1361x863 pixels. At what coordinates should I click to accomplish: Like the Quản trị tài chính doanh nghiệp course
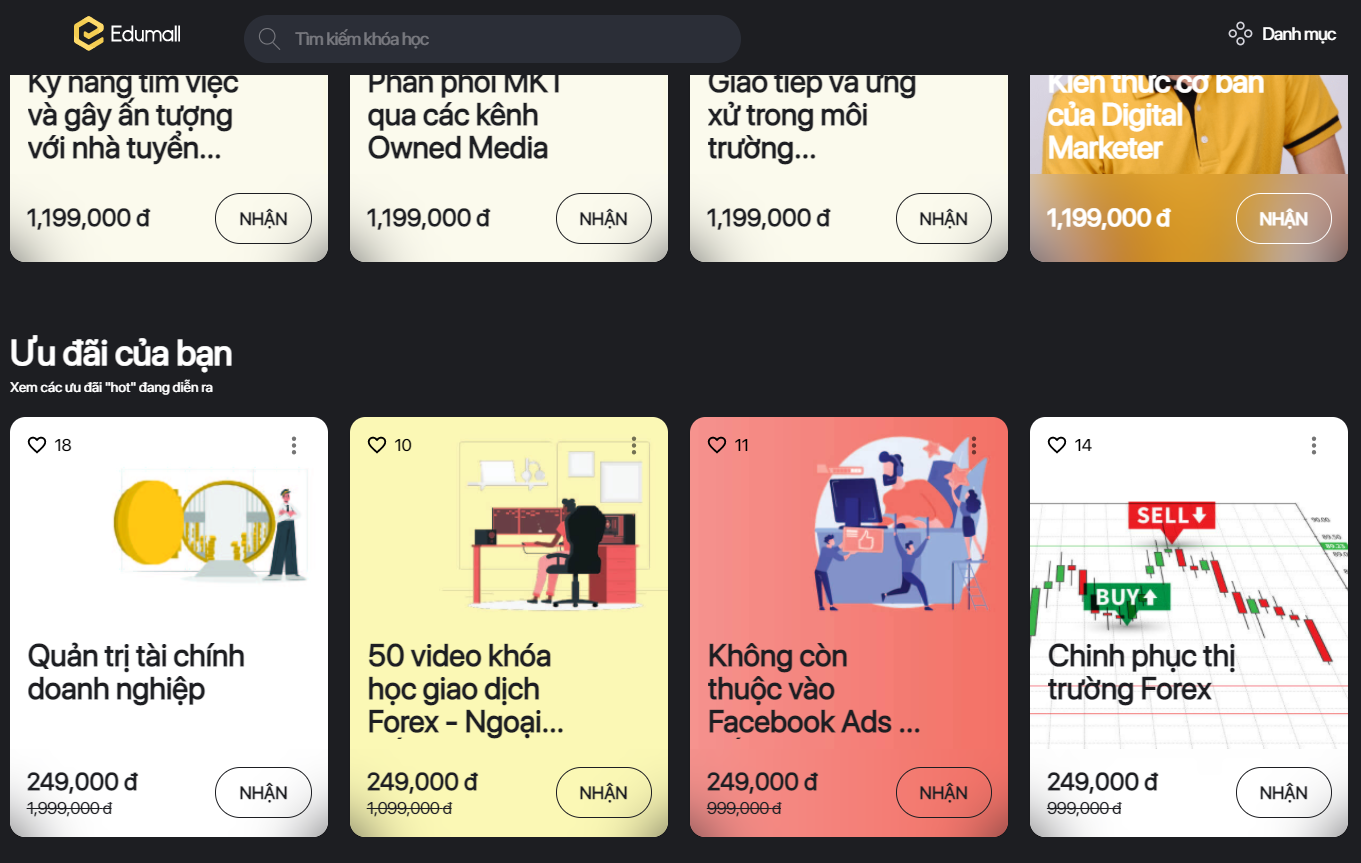tap(37, 445)
